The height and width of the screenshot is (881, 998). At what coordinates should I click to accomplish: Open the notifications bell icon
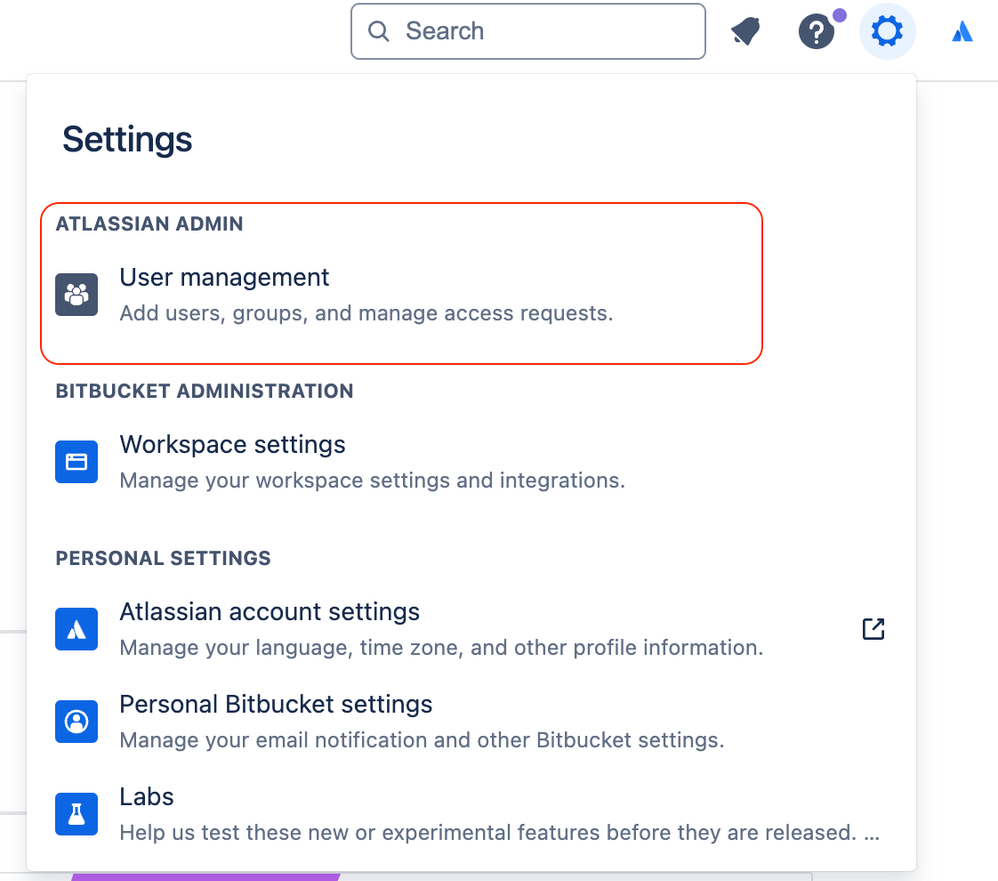pyautogui.click(x=745, y=31)
